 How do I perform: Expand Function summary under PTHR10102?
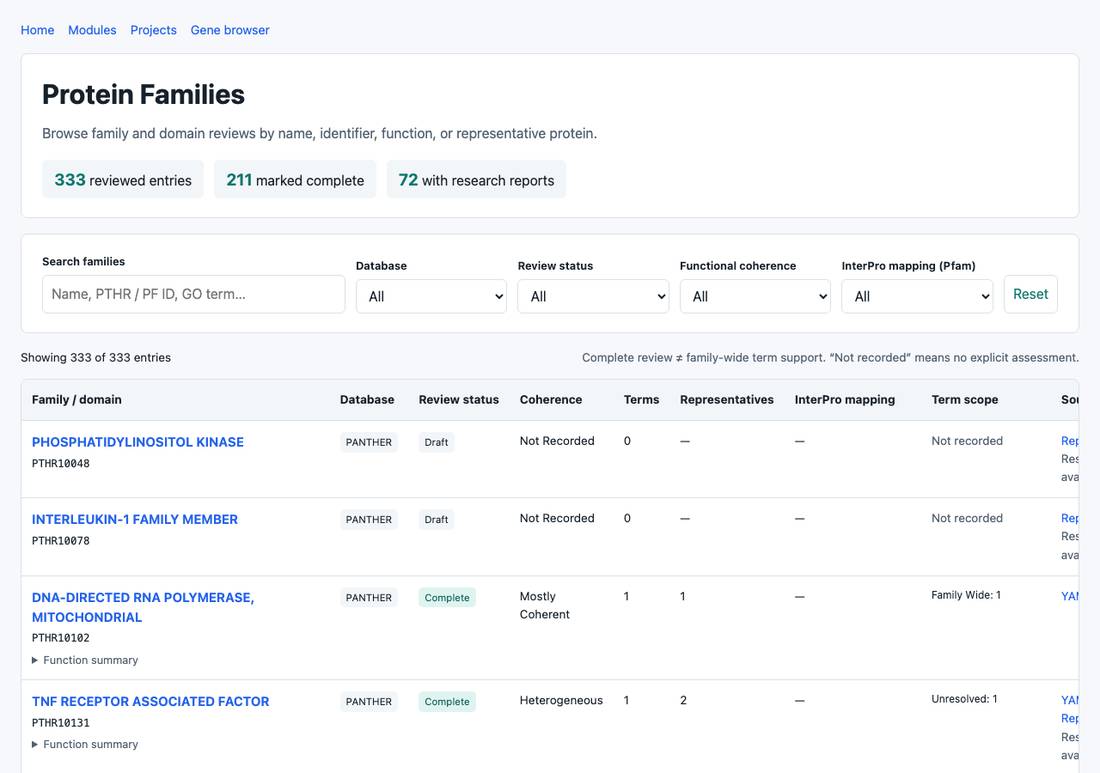pyautogui.click(x=85, y=660)
